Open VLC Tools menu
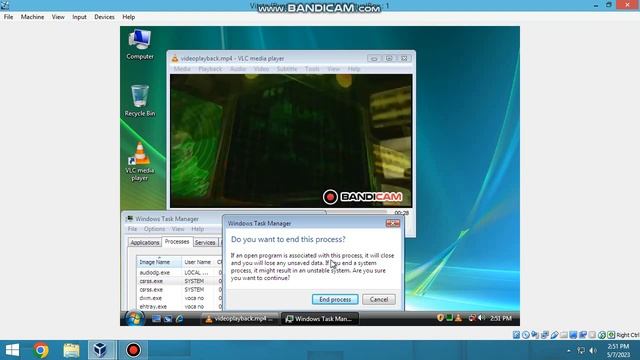Screen dimensions: 640x360 coord(312,69)
